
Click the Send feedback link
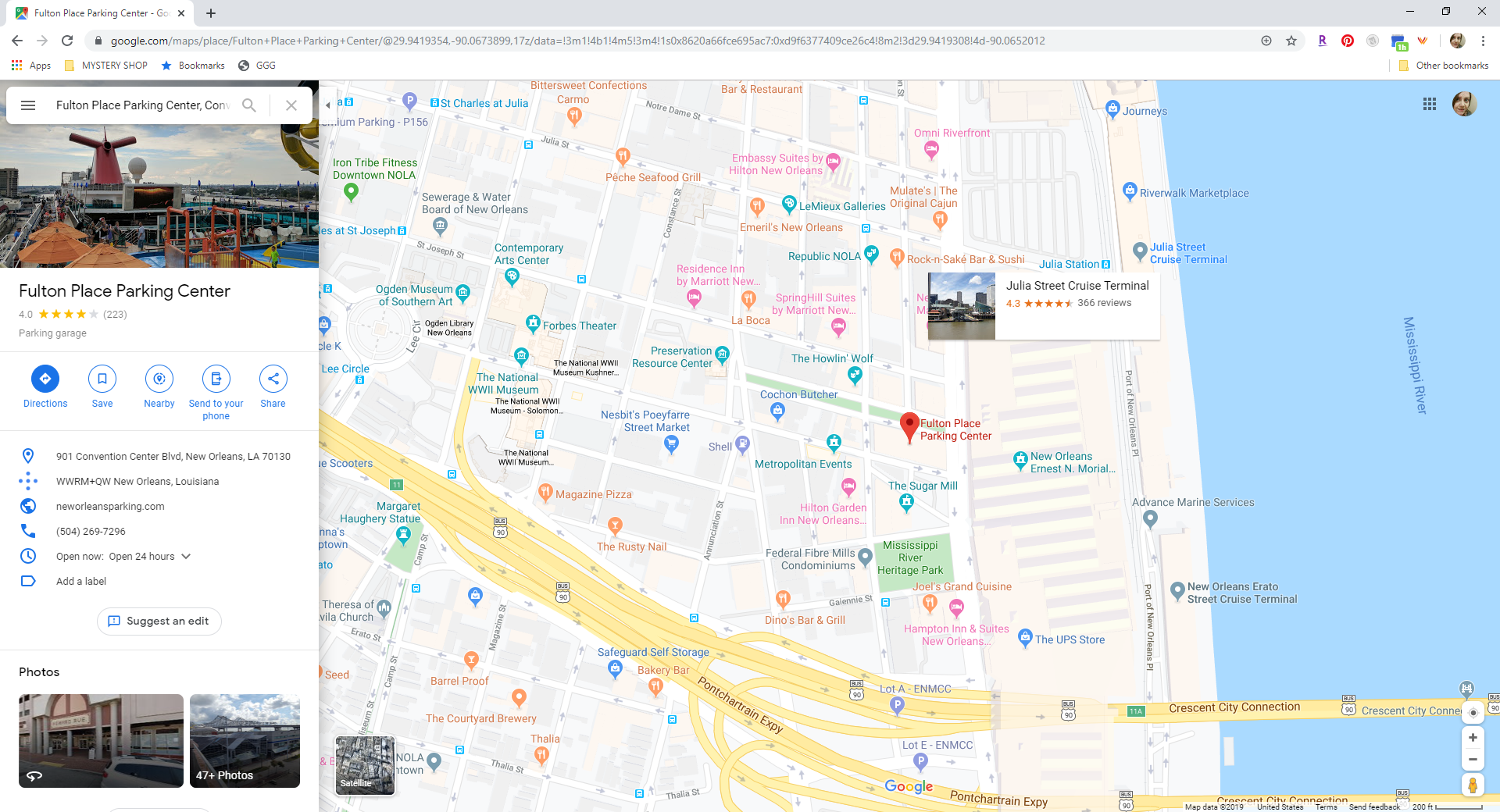point(1374,807)
